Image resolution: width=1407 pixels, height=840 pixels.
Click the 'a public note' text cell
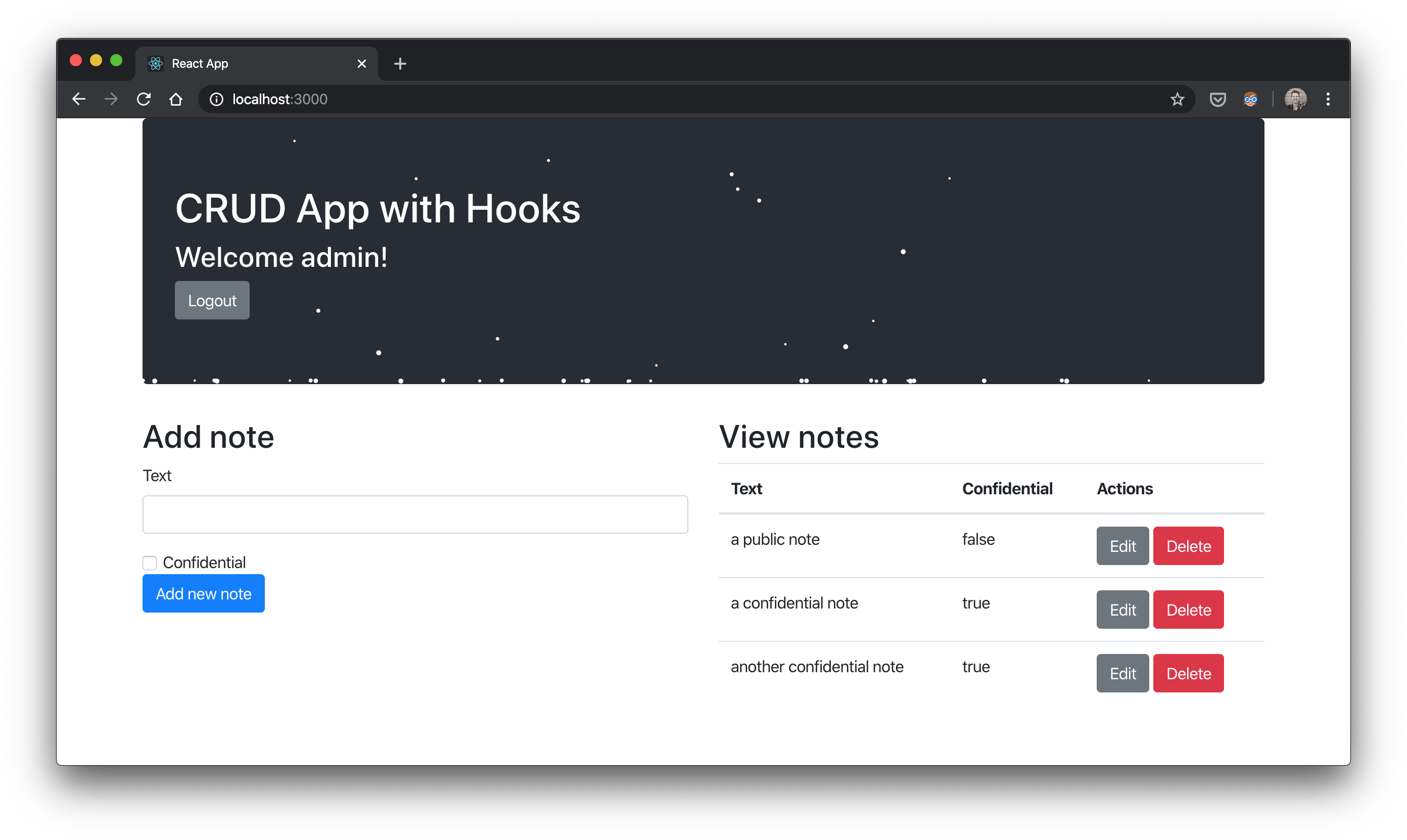point(775,539)
